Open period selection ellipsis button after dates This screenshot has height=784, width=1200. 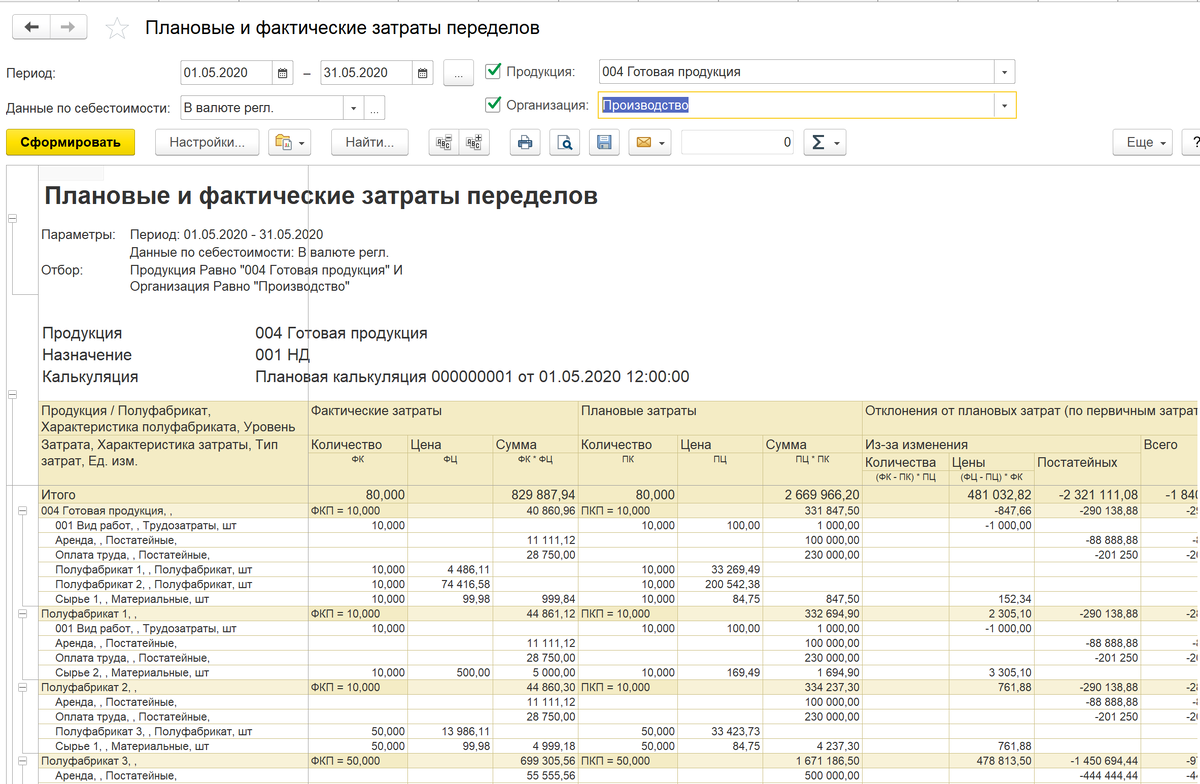click(458, 73)
